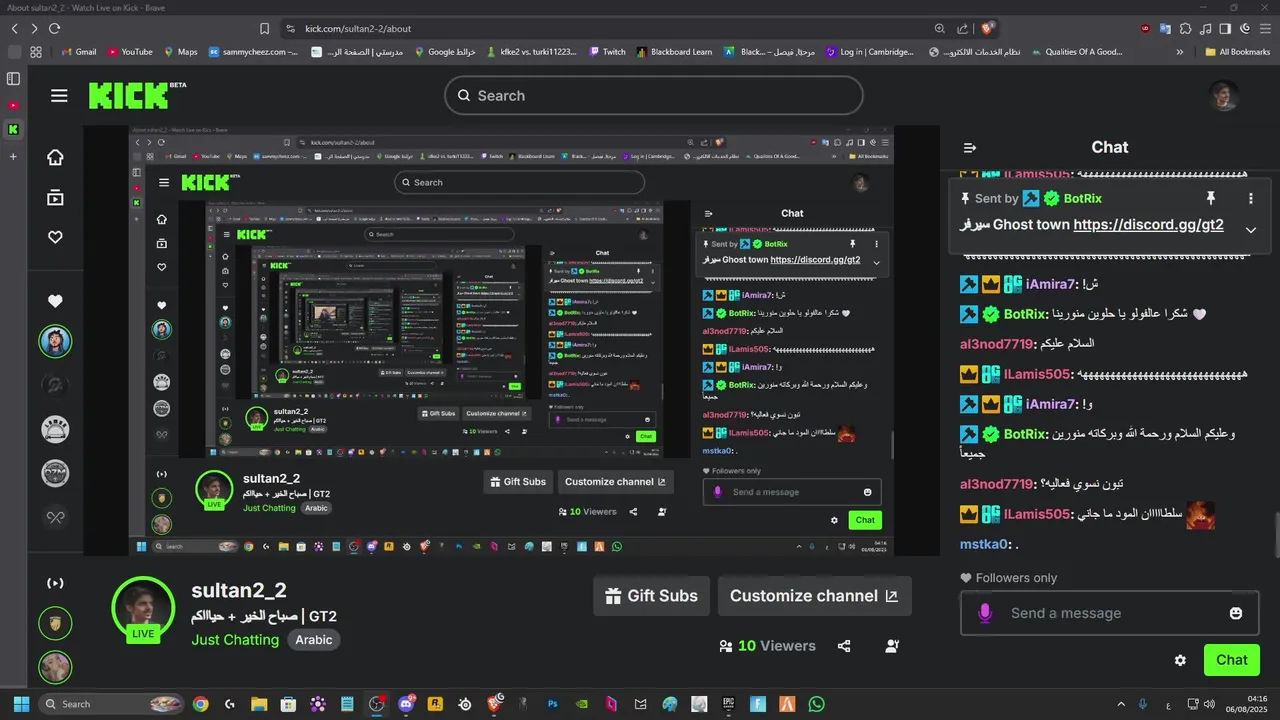
Task: Open the Blackboard Learn bookmark
Action: coord(674,52)
